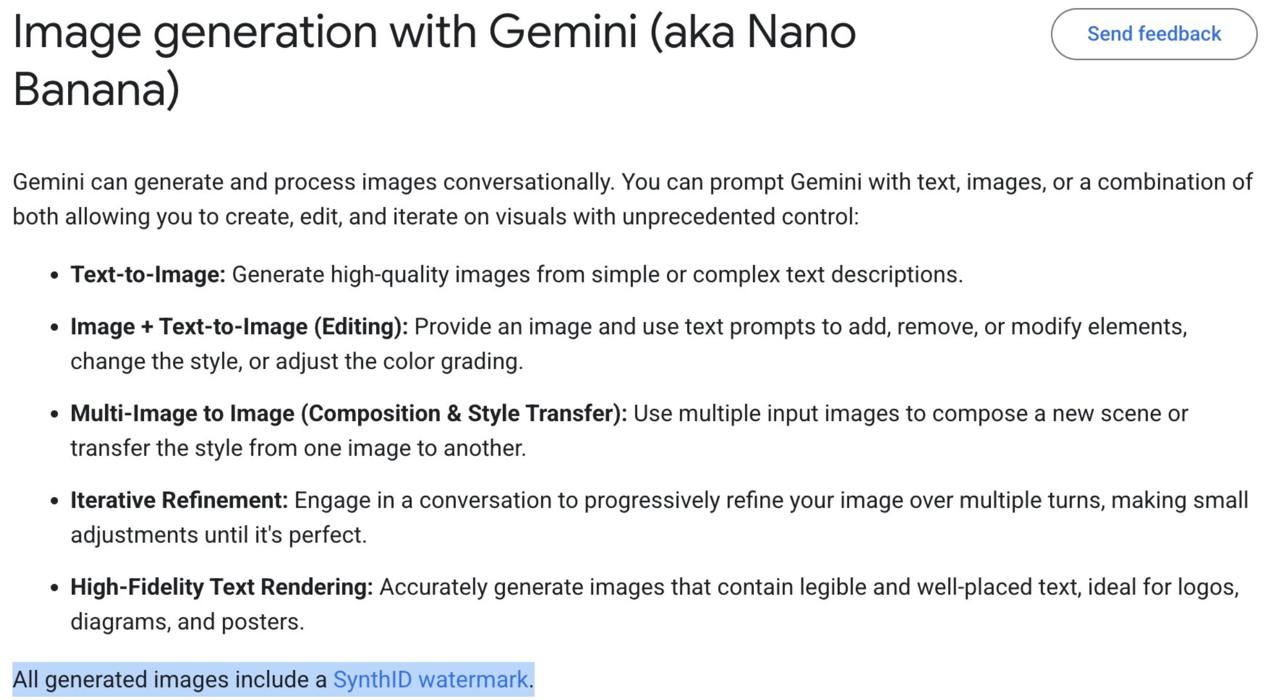Click the Send feedback button
1280x700 pixels.
point(1153,34)
